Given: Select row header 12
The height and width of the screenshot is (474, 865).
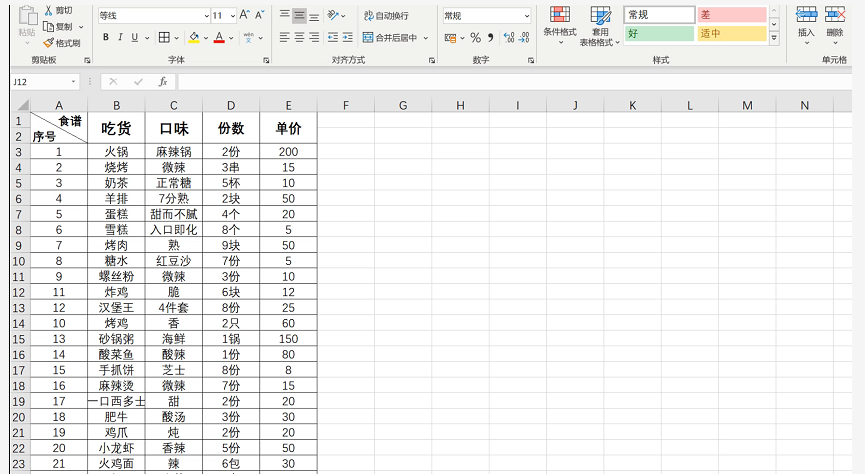Looking at the screenshot, I should click(19, 292).
